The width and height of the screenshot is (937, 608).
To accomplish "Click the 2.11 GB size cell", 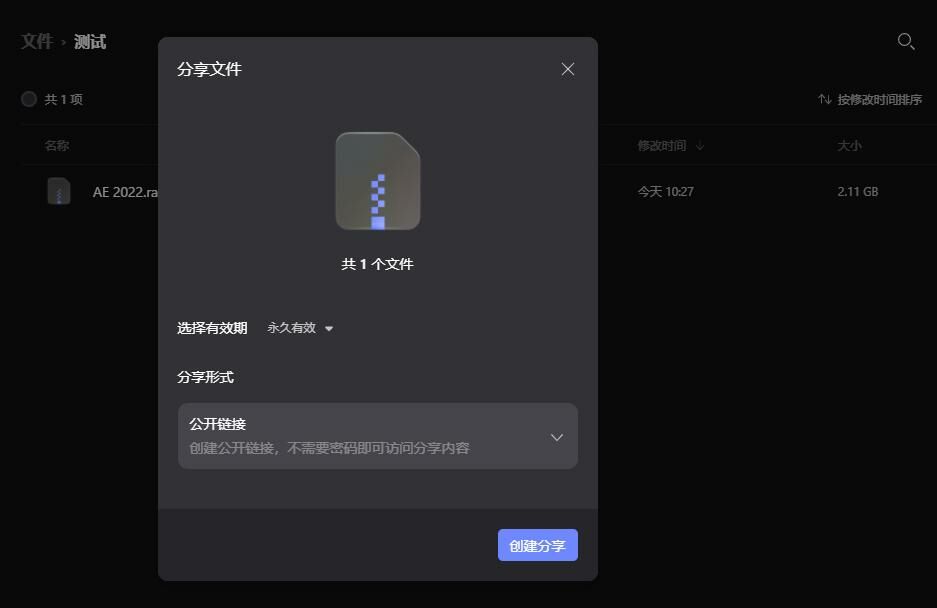I will tap(857, 191).
